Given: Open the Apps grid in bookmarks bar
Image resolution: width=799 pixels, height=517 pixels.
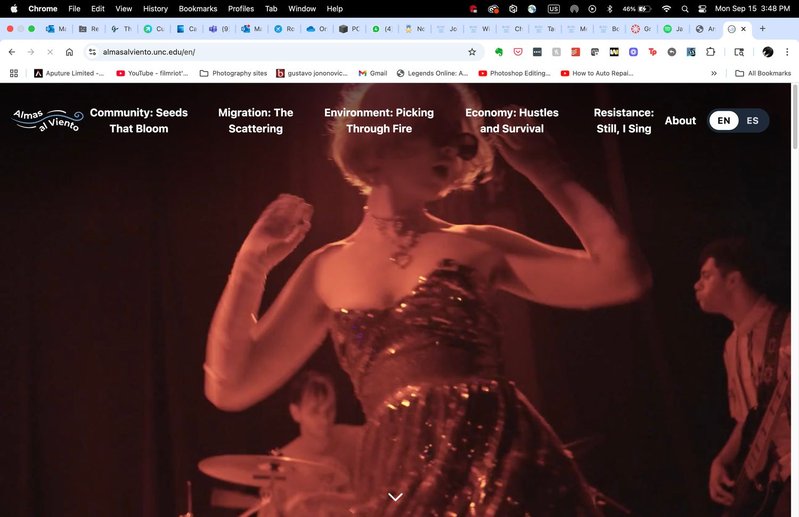Looking at the screenshot, I should [x=14, y=73].
